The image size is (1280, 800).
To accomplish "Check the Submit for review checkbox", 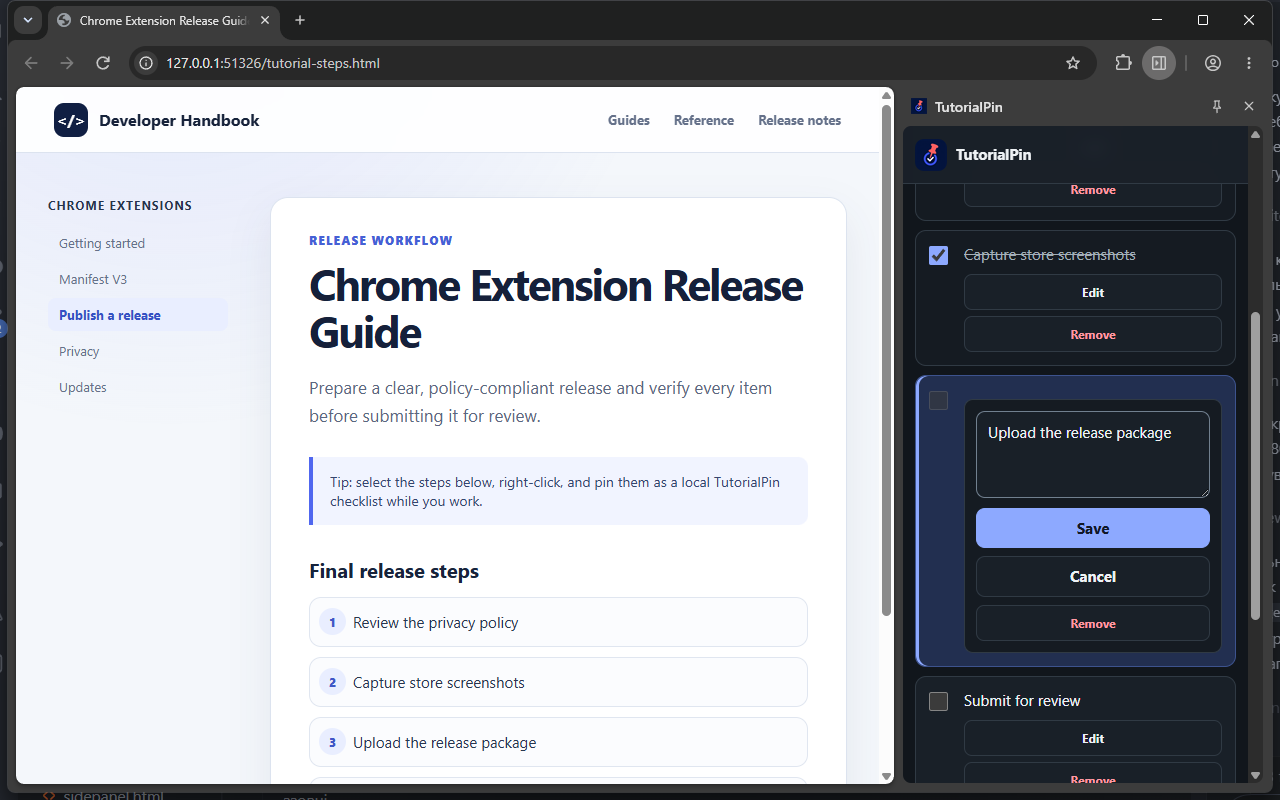I will point(938,701).
